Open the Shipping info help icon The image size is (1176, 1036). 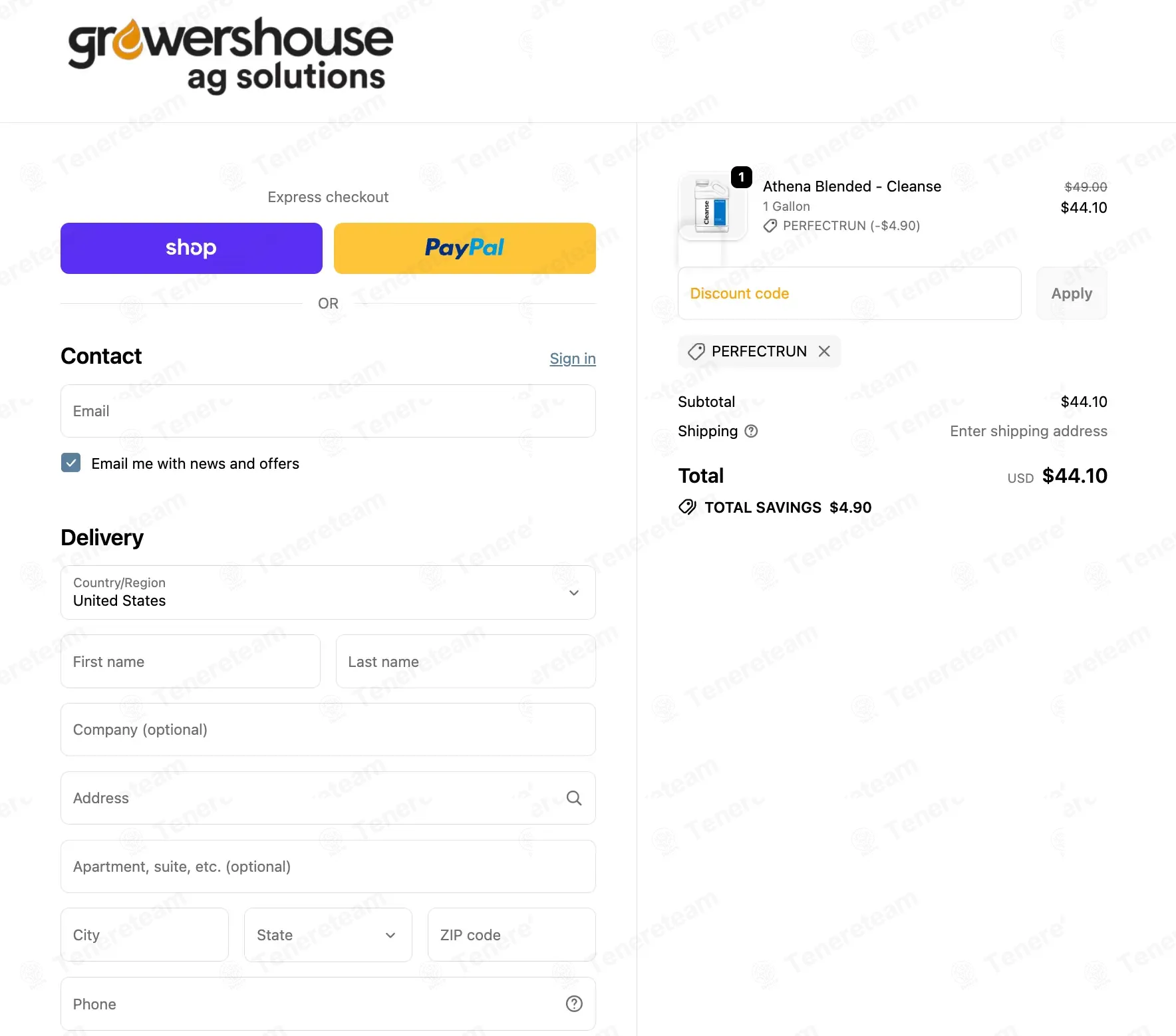751,431
